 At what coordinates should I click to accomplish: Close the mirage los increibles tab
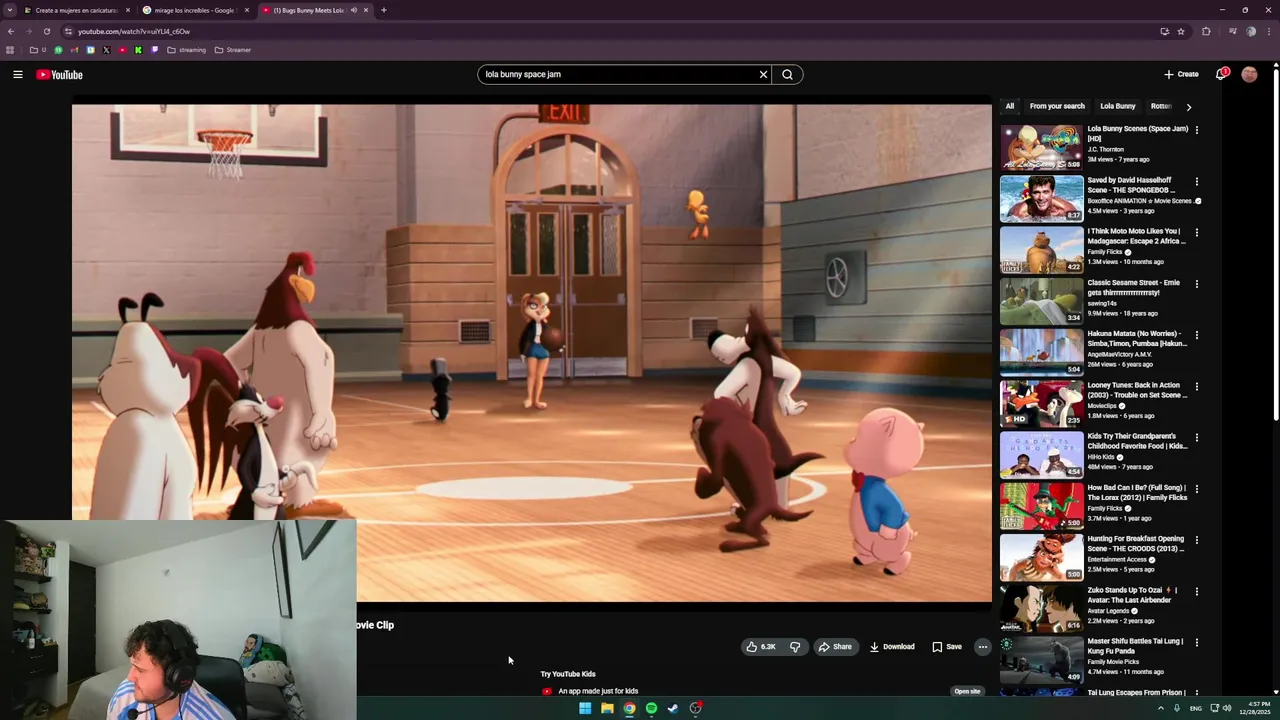click(247, 10)
